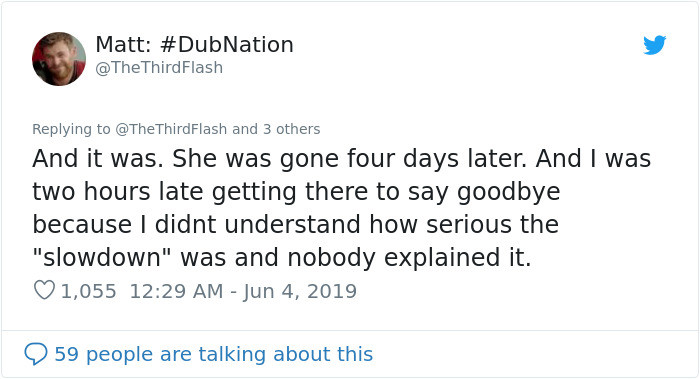Visit @TheThirdFlash handle under the name
Screen dimensions: 700x379
[159, 68]
